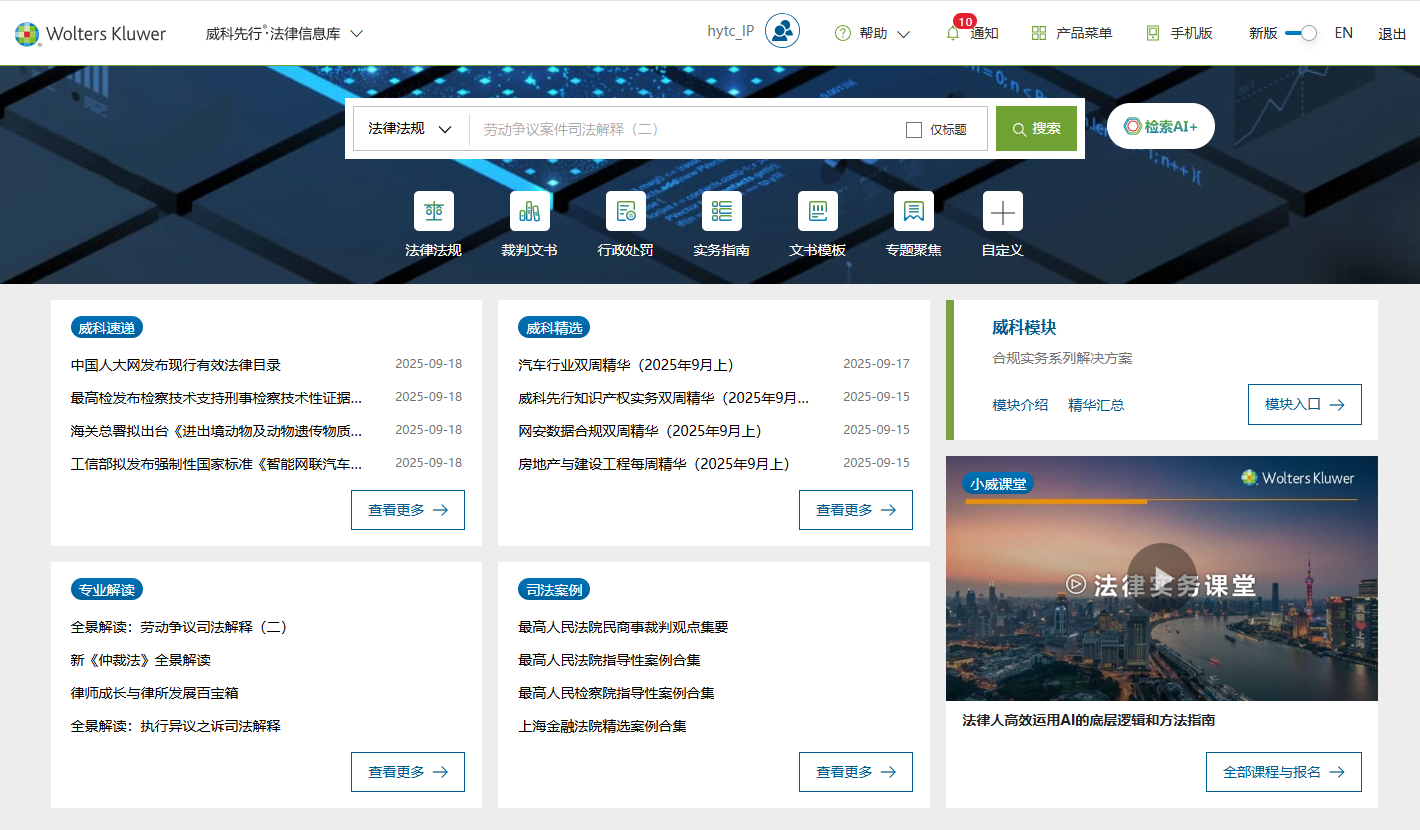Image resolution: width=1420 pixels, height=830 pixels.
Task: Click the 手机版 phone icon
Action: pos(1153,33)
